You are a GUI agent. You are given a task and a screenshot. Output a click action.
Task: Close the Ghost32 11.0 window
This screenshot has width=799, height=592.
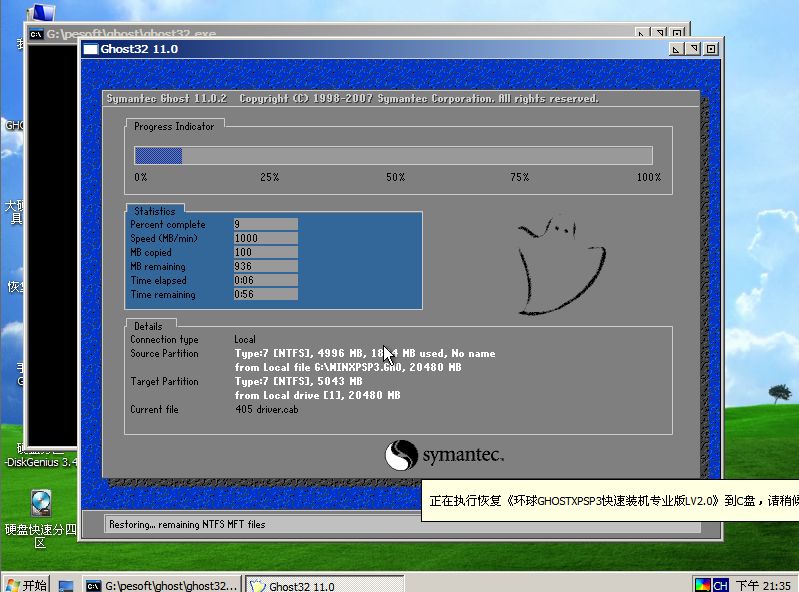[709, 48]
